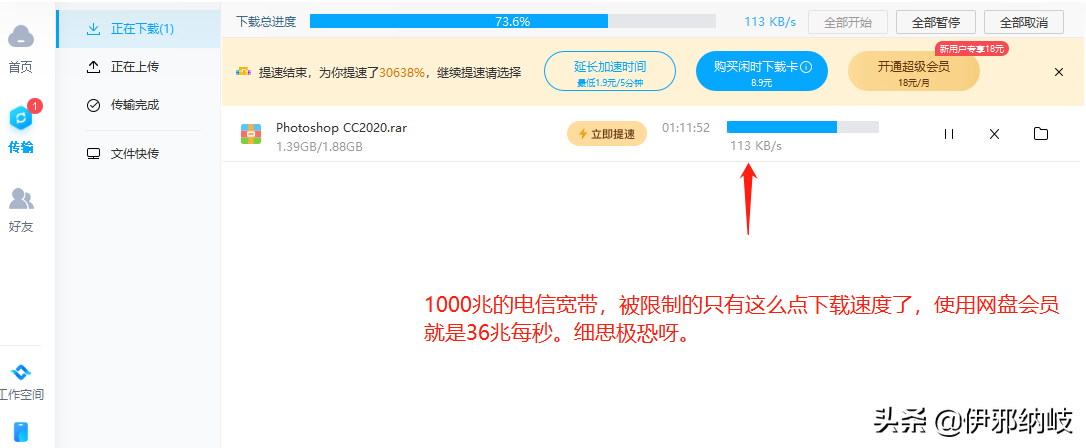Image resolution: width=1086 pixels, height=448 pixels.
Task: Select the 传输完成 tab
Action: tap(139, 105)
